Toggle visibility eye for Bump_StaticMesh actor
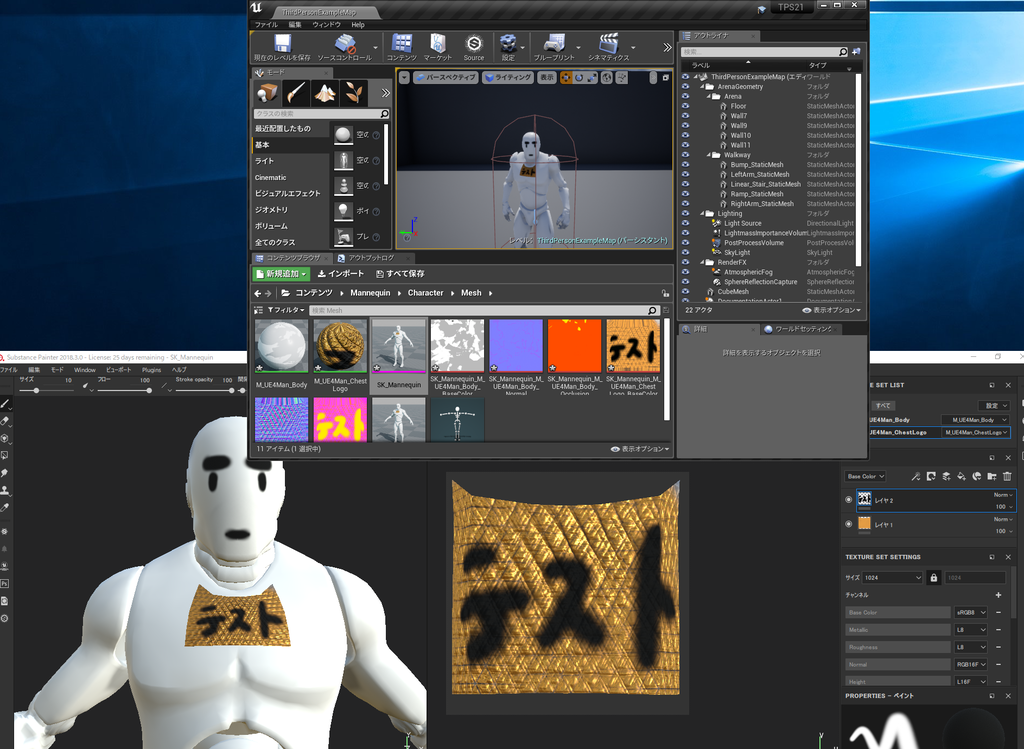Viewport: 1024px width, 749px height. point(686,165)
